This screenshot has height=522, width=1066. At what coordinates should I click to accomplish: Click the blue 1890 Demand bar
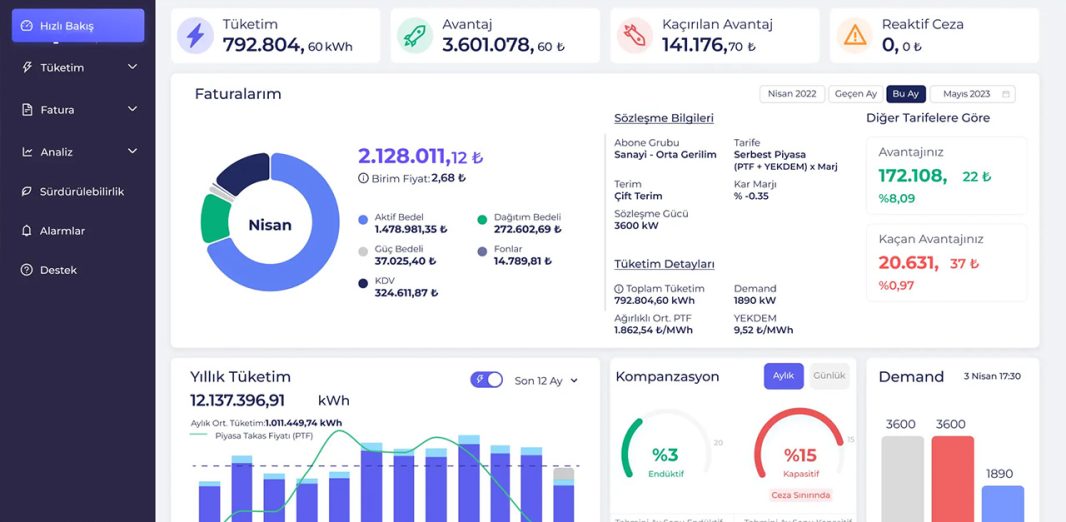coord(1003,504)
